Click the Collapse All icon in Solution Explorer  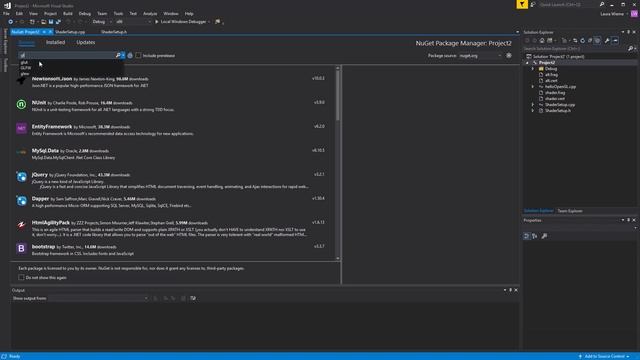pos(590,40)
